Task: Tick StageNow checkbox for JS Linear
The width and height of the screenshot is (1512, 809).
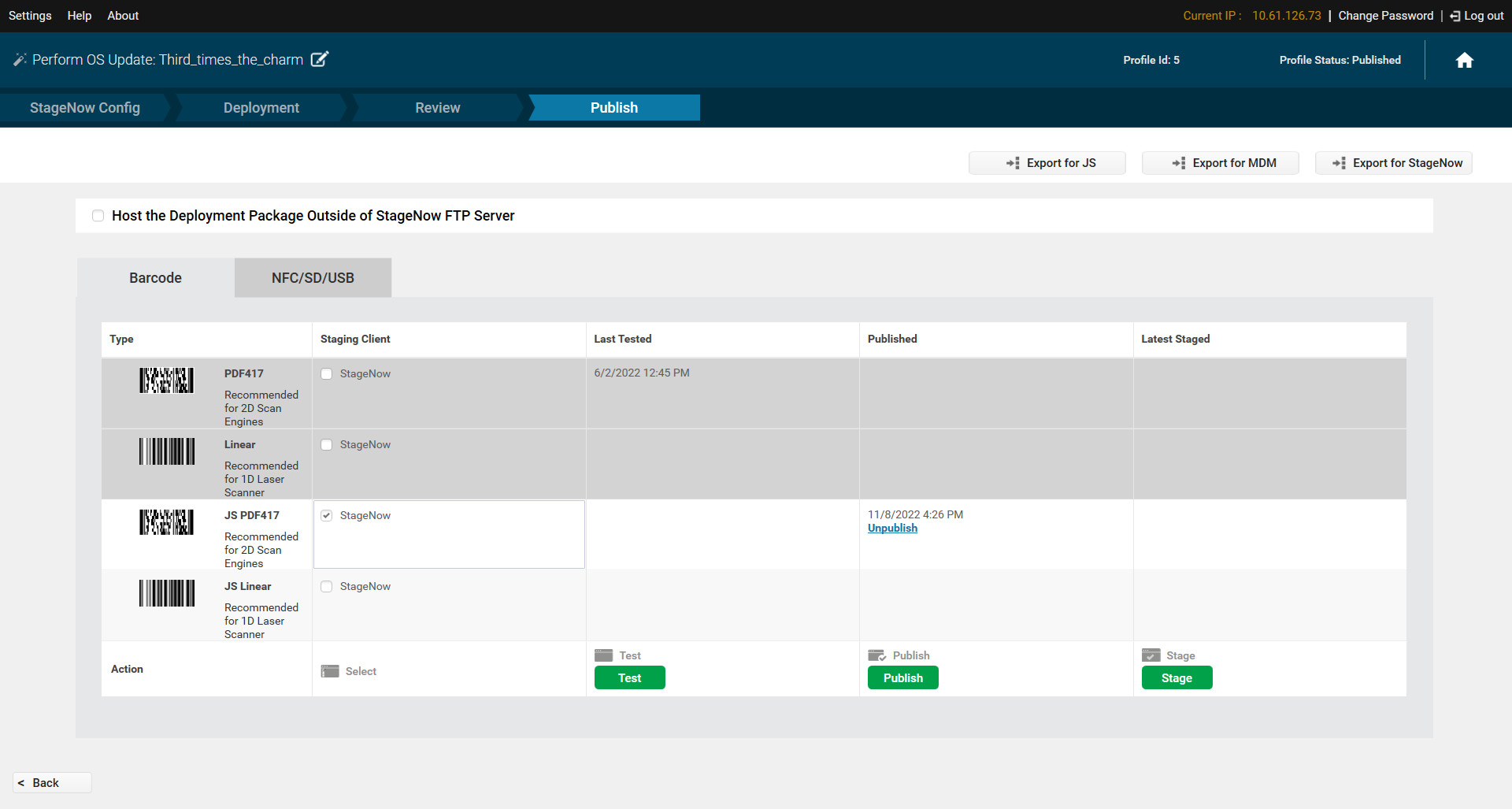Action: coord(327,587)
